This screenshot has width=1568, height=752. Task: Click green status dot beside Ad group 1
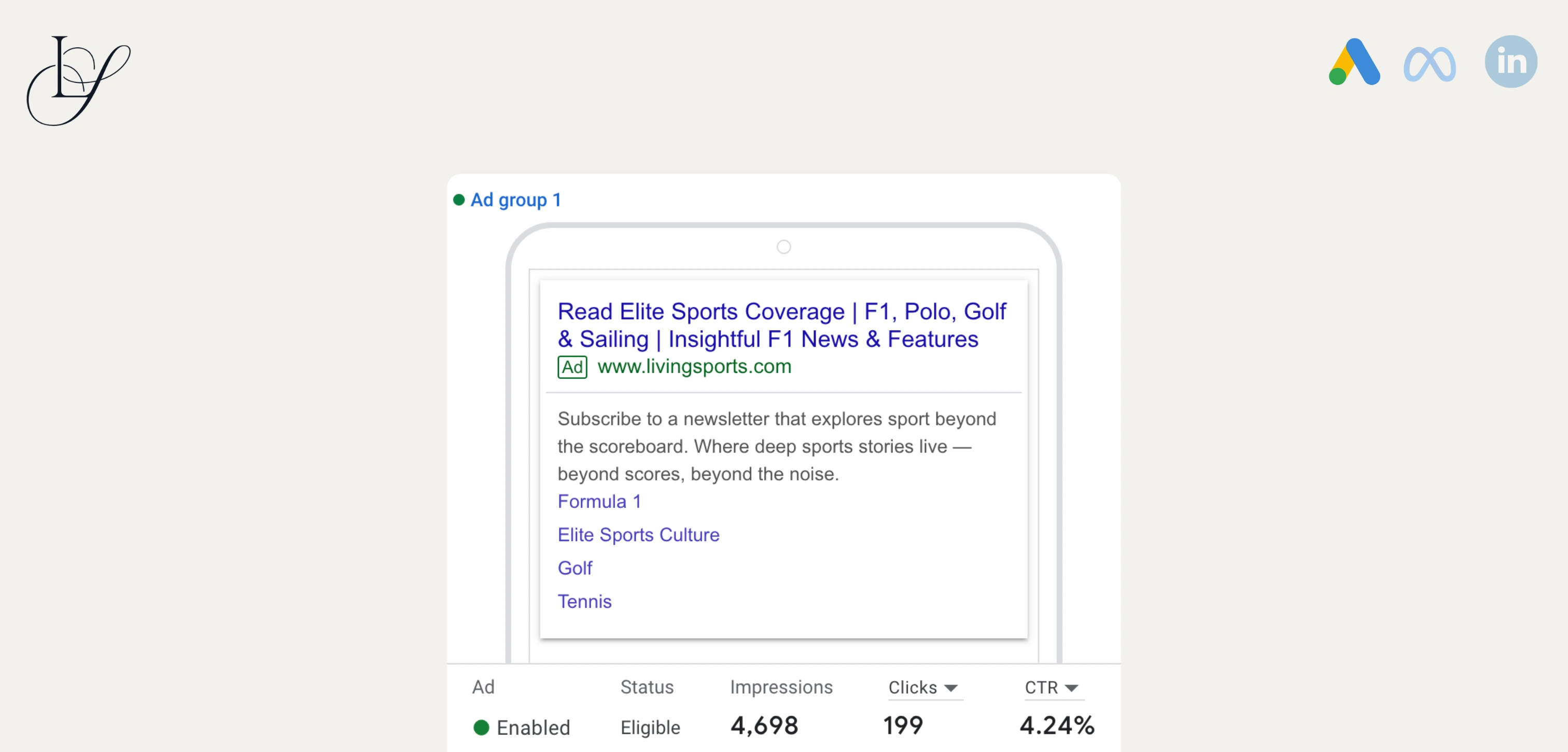459,200
